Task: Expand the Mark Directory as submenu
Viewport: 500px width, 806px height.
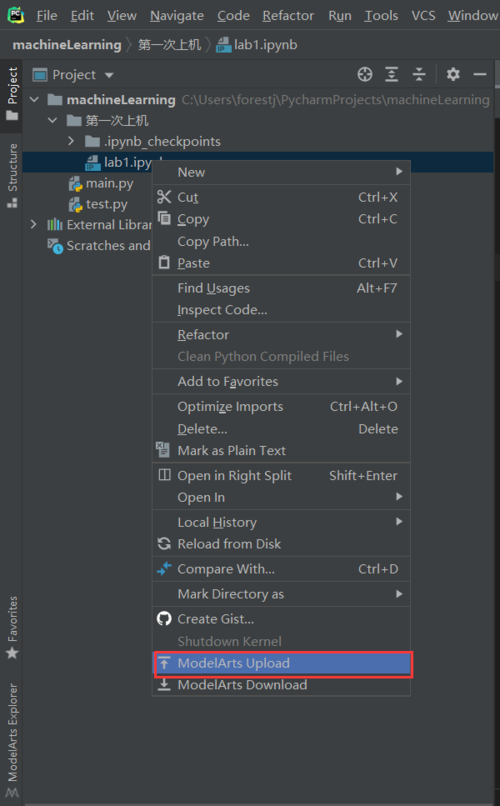Action: 399,594
